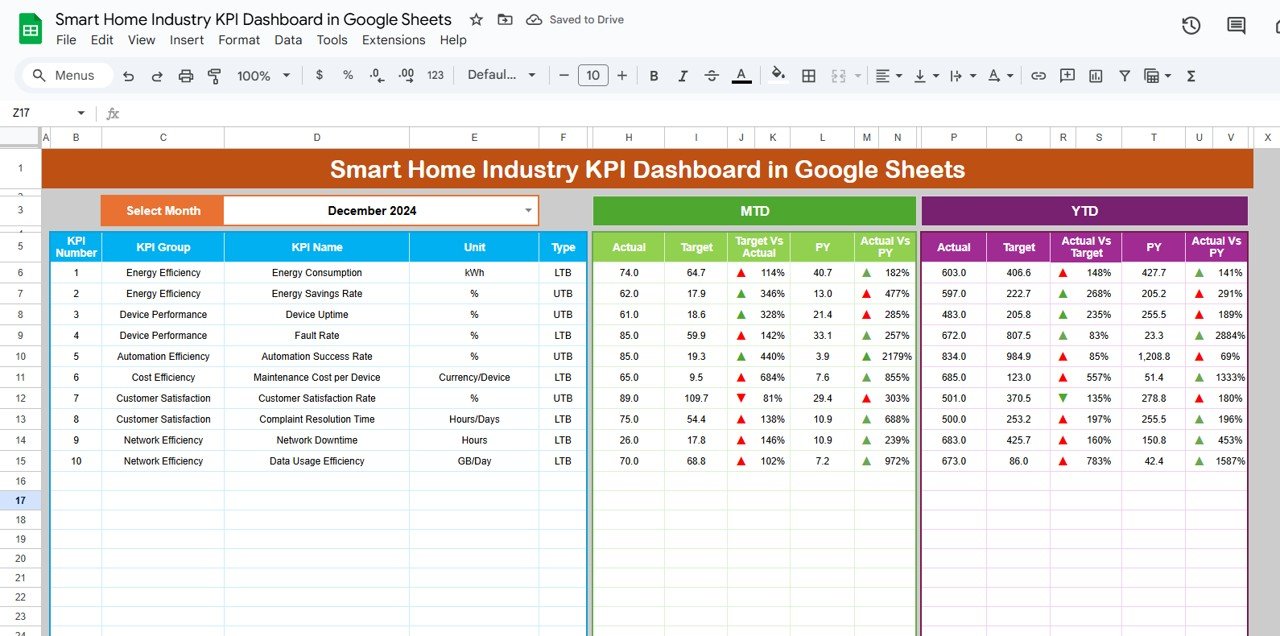The height and width of the screenshot is (636, 1280).
Task: Expand the Select Month December 2024 dropdown
Action: pos(529,211)
